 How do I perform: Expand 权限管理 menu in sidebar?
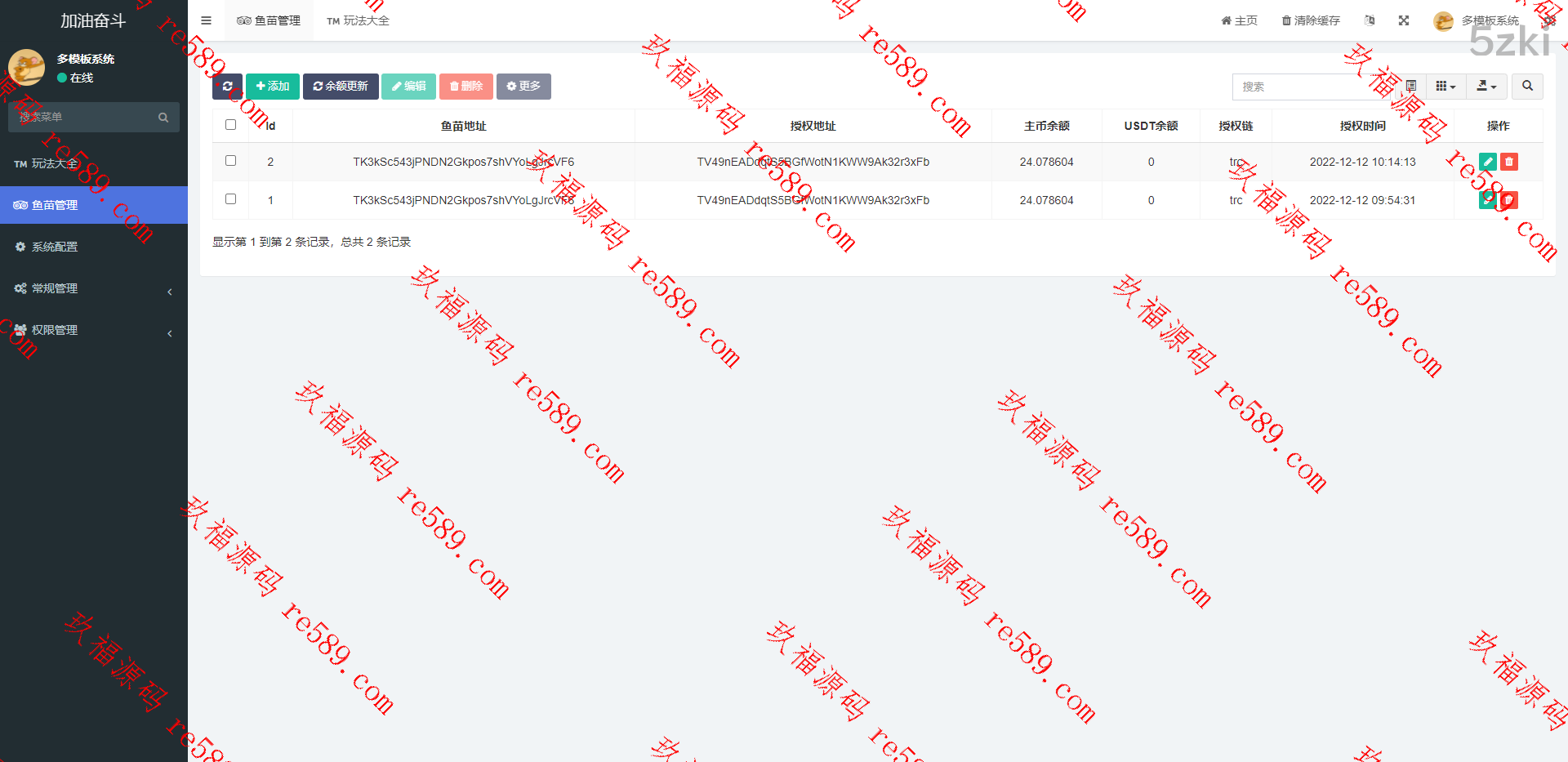93,330
